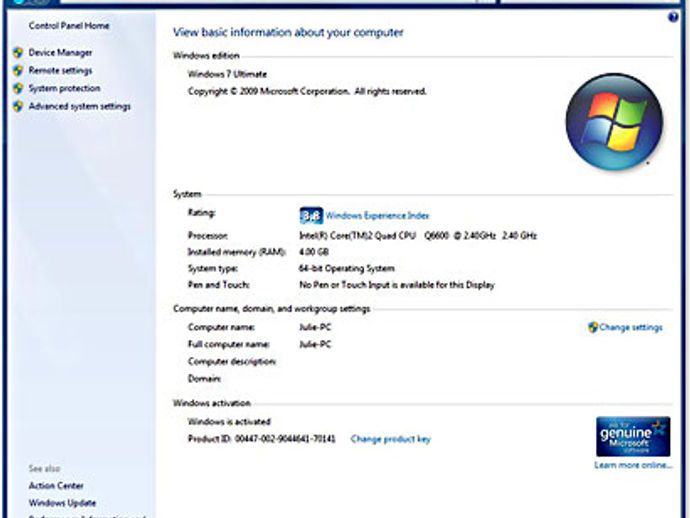Open Remote settings link
The image size is (690, 518).
[x=60, y=70]
